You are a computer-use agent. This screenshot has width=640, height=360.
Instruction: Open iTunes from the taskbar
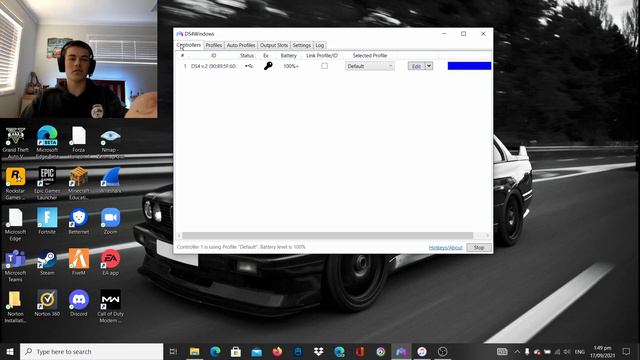tap(422, 351)
